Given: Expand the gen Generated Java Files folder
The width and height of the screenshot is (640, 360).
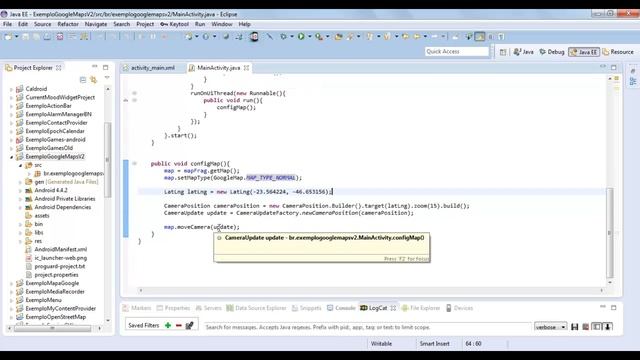Looking at the screenshot, I should click(20, 182).
